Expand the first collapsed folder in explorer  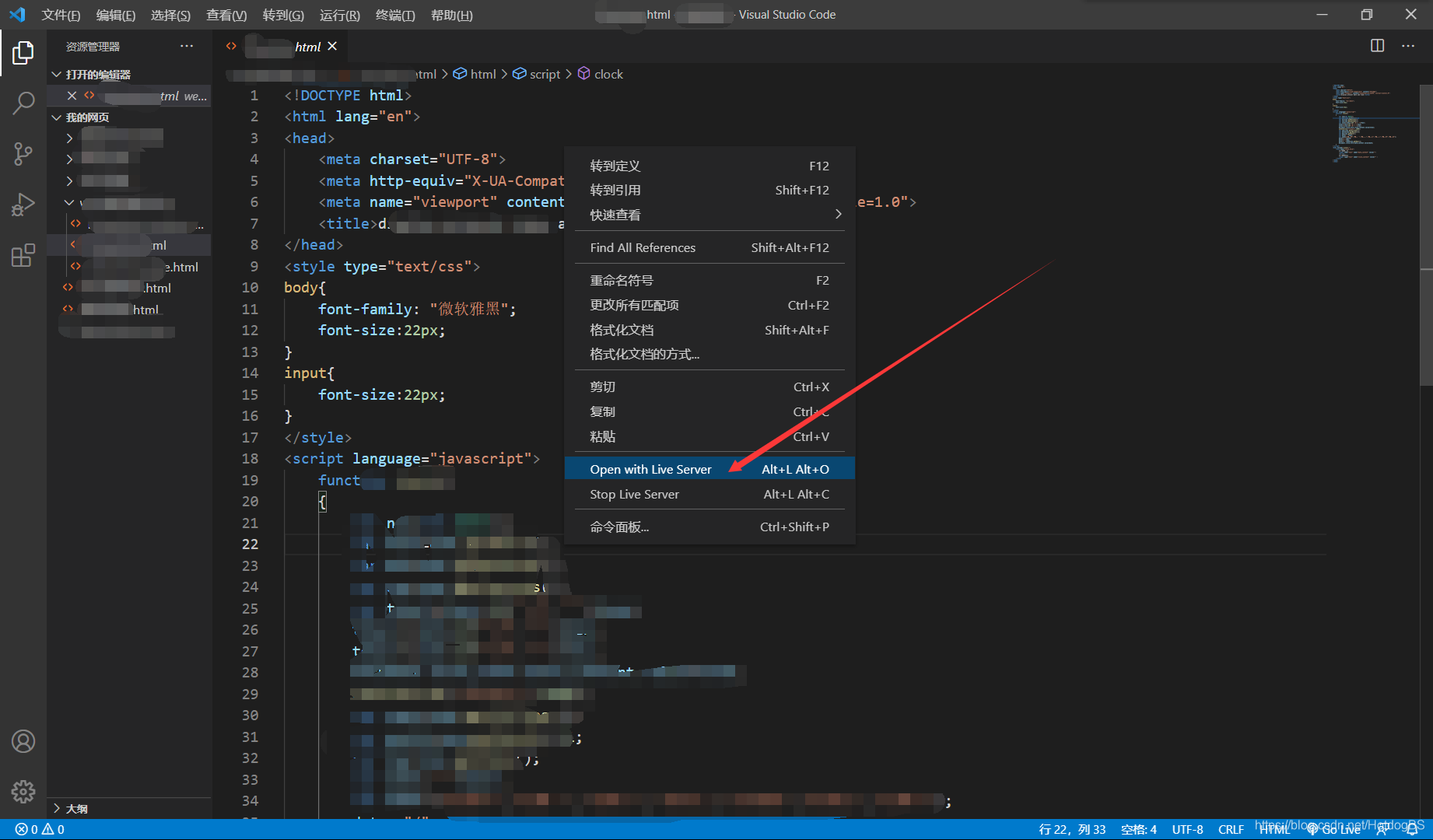pyautogui.click(x=69, y=138)
